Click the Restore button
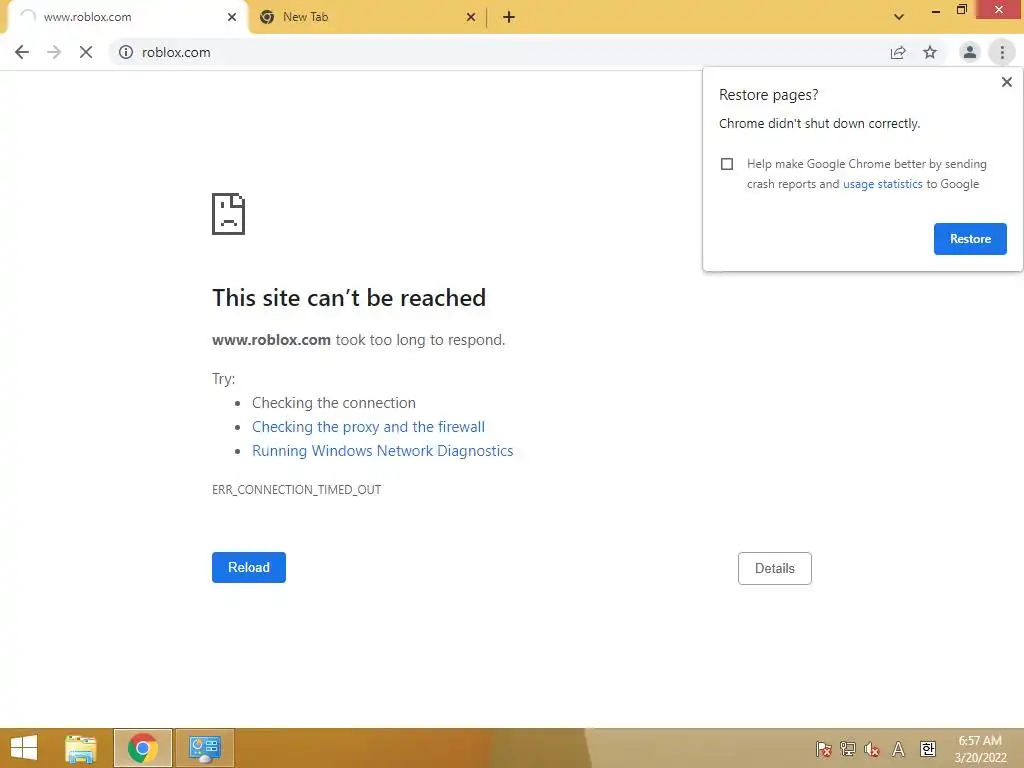 click(970, 239)
